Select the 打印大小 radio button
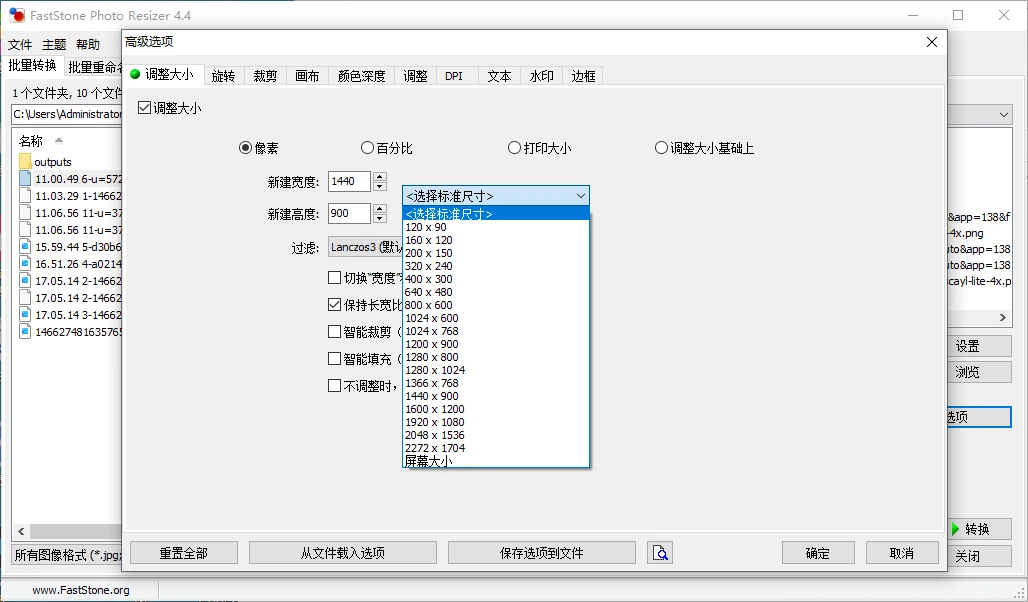The width and height of the screenshot is (1028, 602). click(514, 147)
